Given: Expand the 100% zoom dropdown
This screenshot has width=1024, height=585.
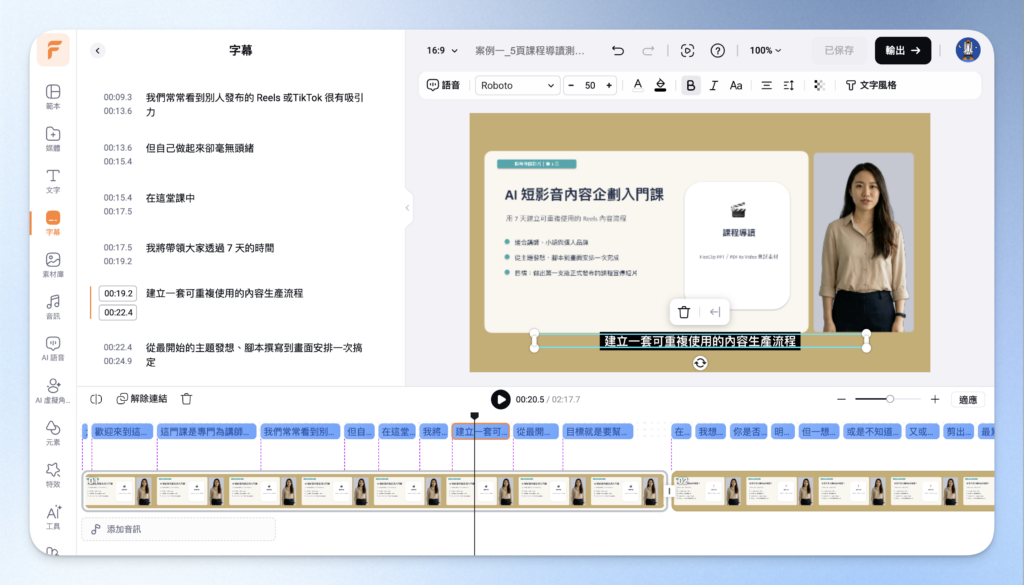Looking at the screenshot, I should [x=765, y=50].
